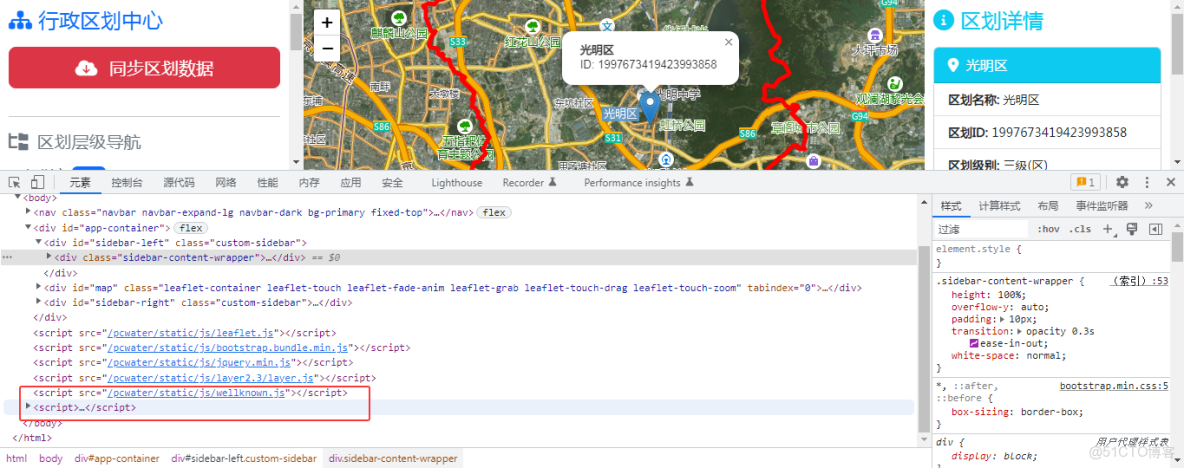Collapse the div sidebar-left node
The width and height of the screenshot is (1184, 468).
(39, 242)
